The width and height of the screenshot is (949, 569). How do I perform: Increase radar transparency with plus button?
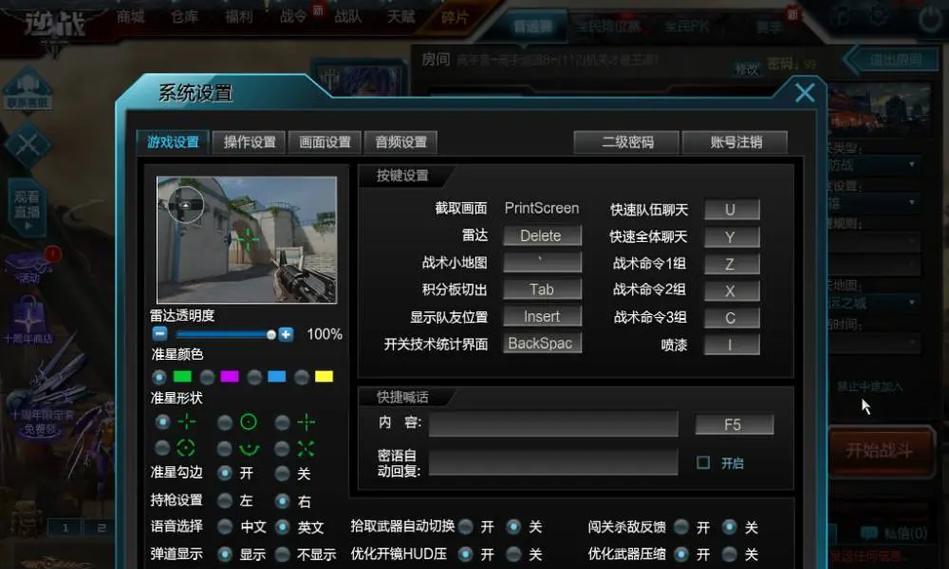pyautogui.click(x=286, y=334)
